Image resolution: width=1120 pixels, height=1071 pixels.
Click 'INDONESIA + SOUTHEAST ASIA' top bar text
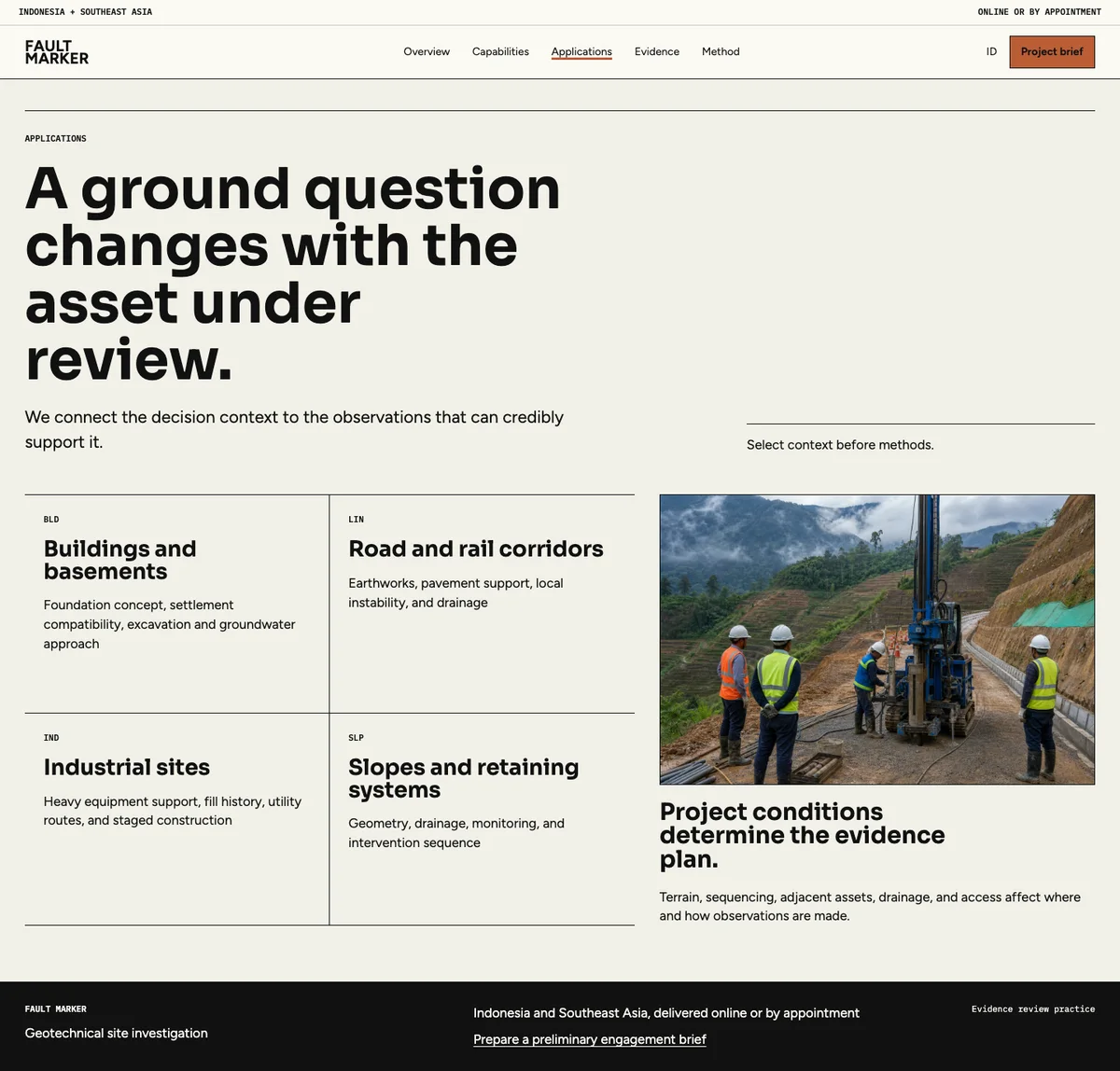point(86,12)
